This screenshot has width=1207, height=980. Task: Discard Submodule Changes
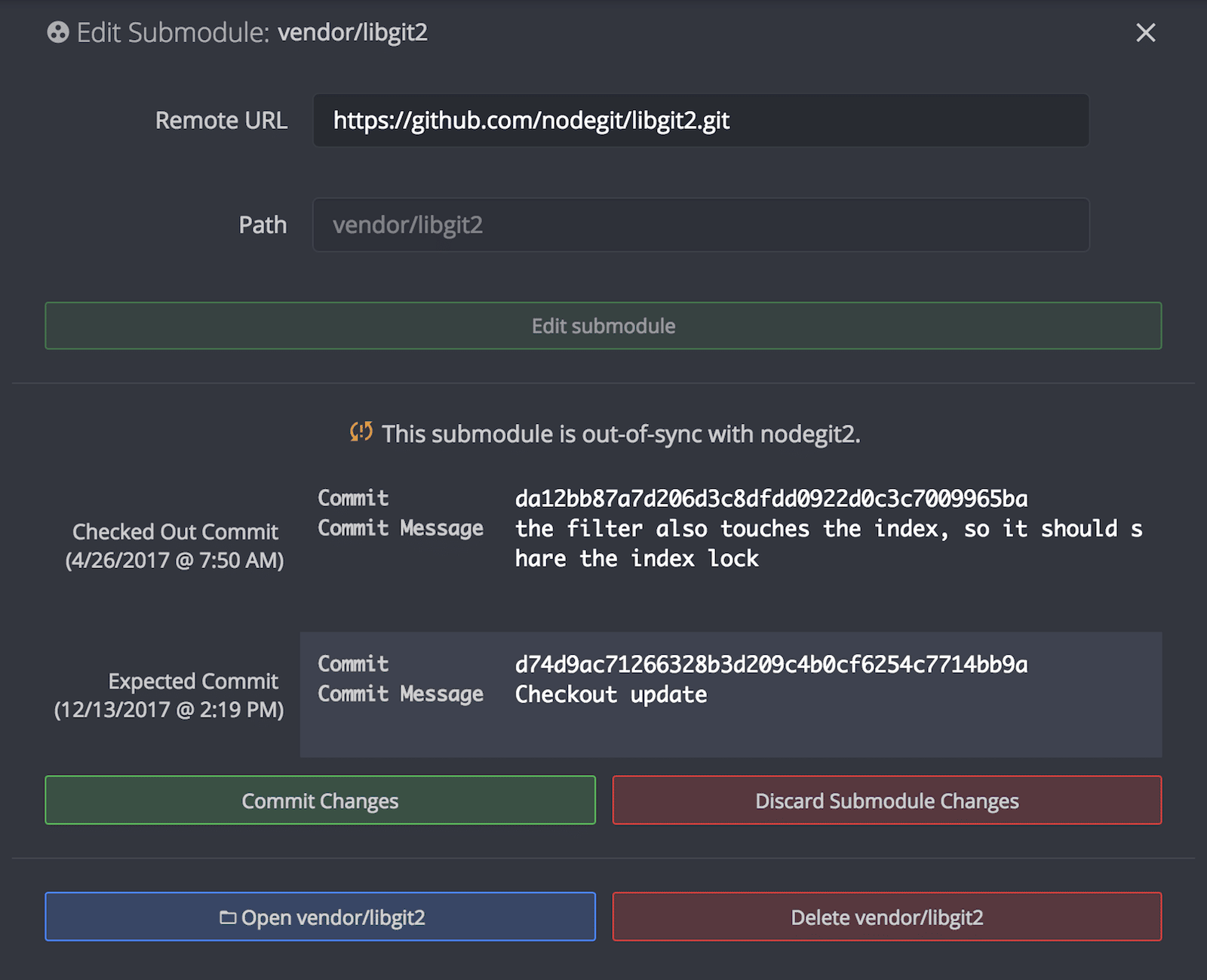click(887, 800)
